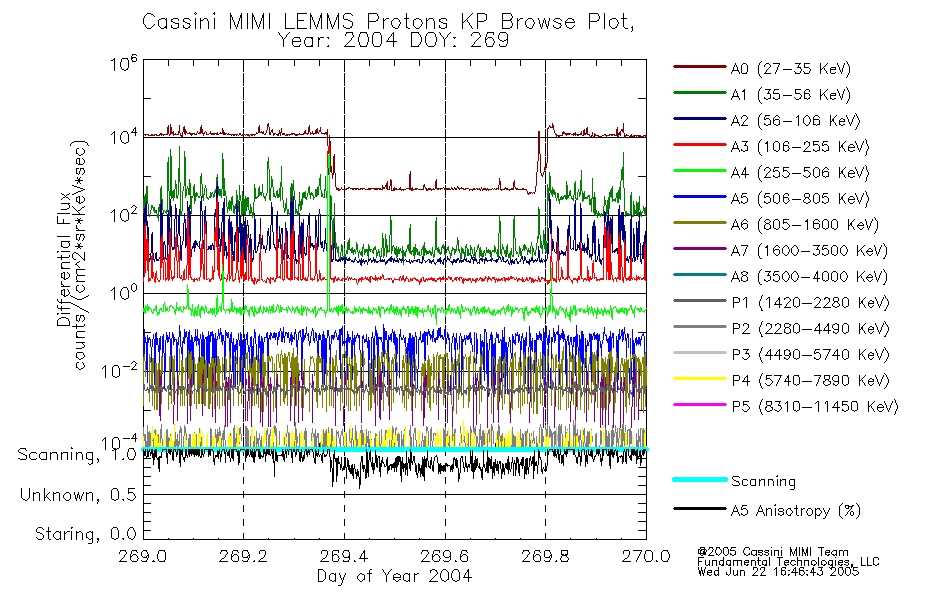Click the 'Wed Jun 22 16:46:43 2005' timestamp
950x600 pixels.
tap(778, 572)
